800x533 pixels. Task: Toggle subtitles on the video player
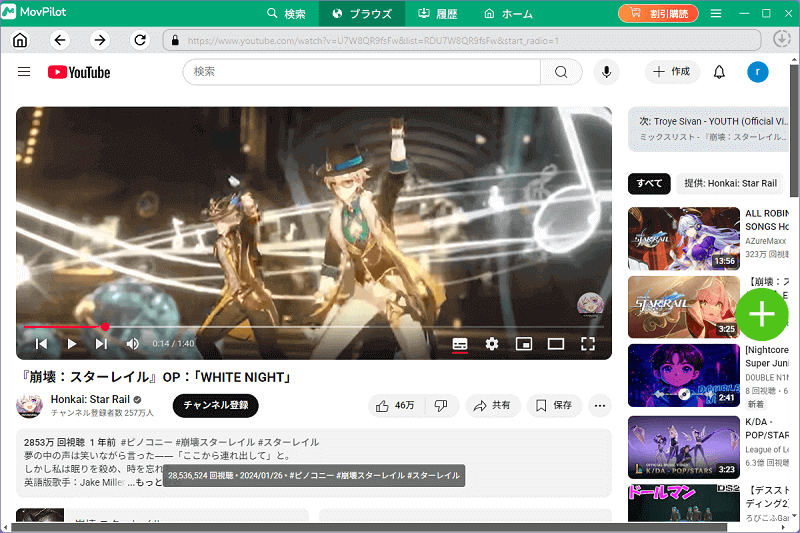pyautogui.click(x=460, y=344)
